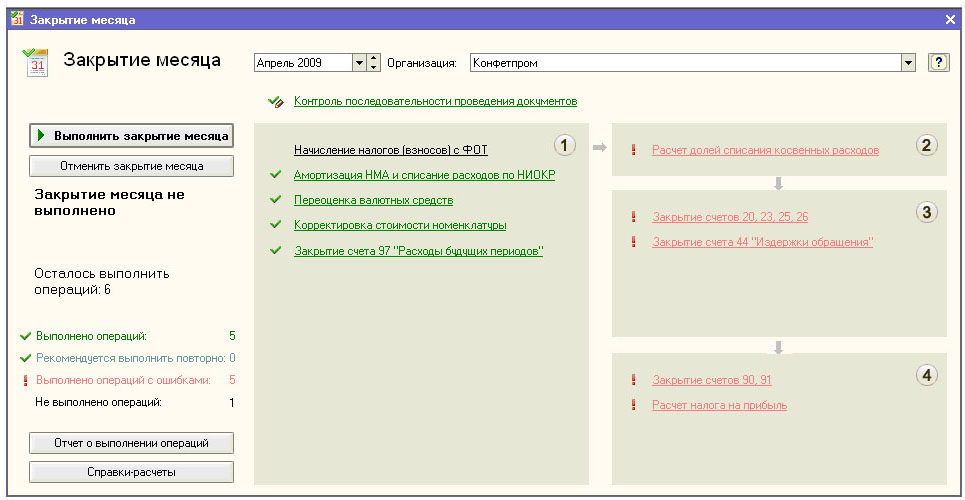The width and height of the screenshot is (965, 500).
Task: Open Справки-расчеты button
Action: click(x=132, y=472)
